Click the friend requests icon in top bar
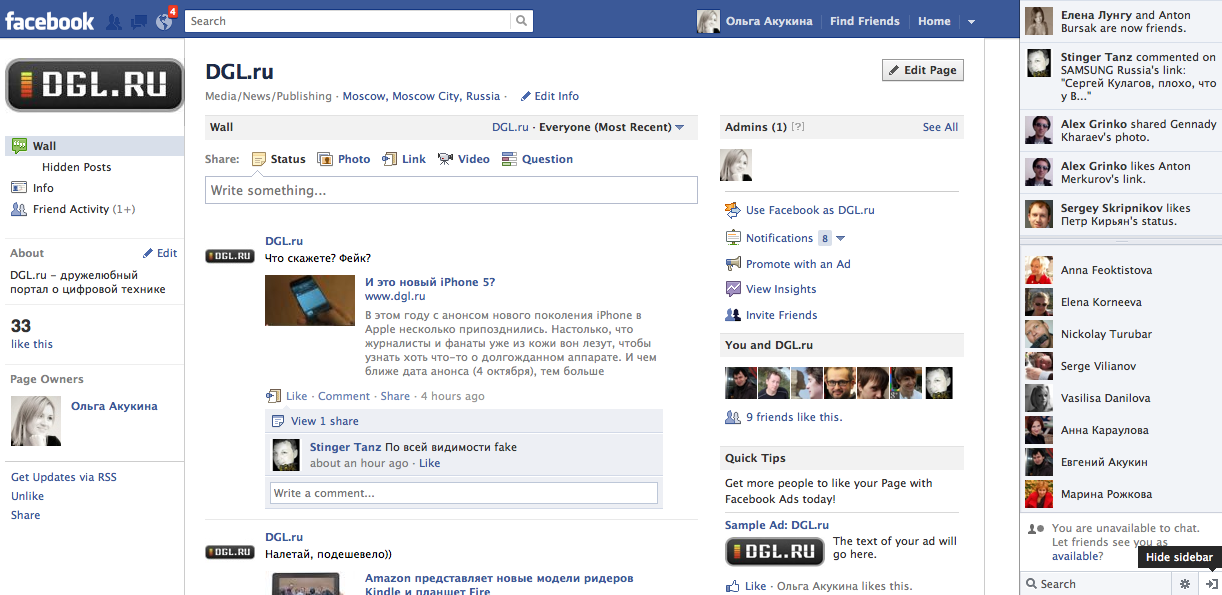Screen dimensions: 1222x595 click(114, 21)
